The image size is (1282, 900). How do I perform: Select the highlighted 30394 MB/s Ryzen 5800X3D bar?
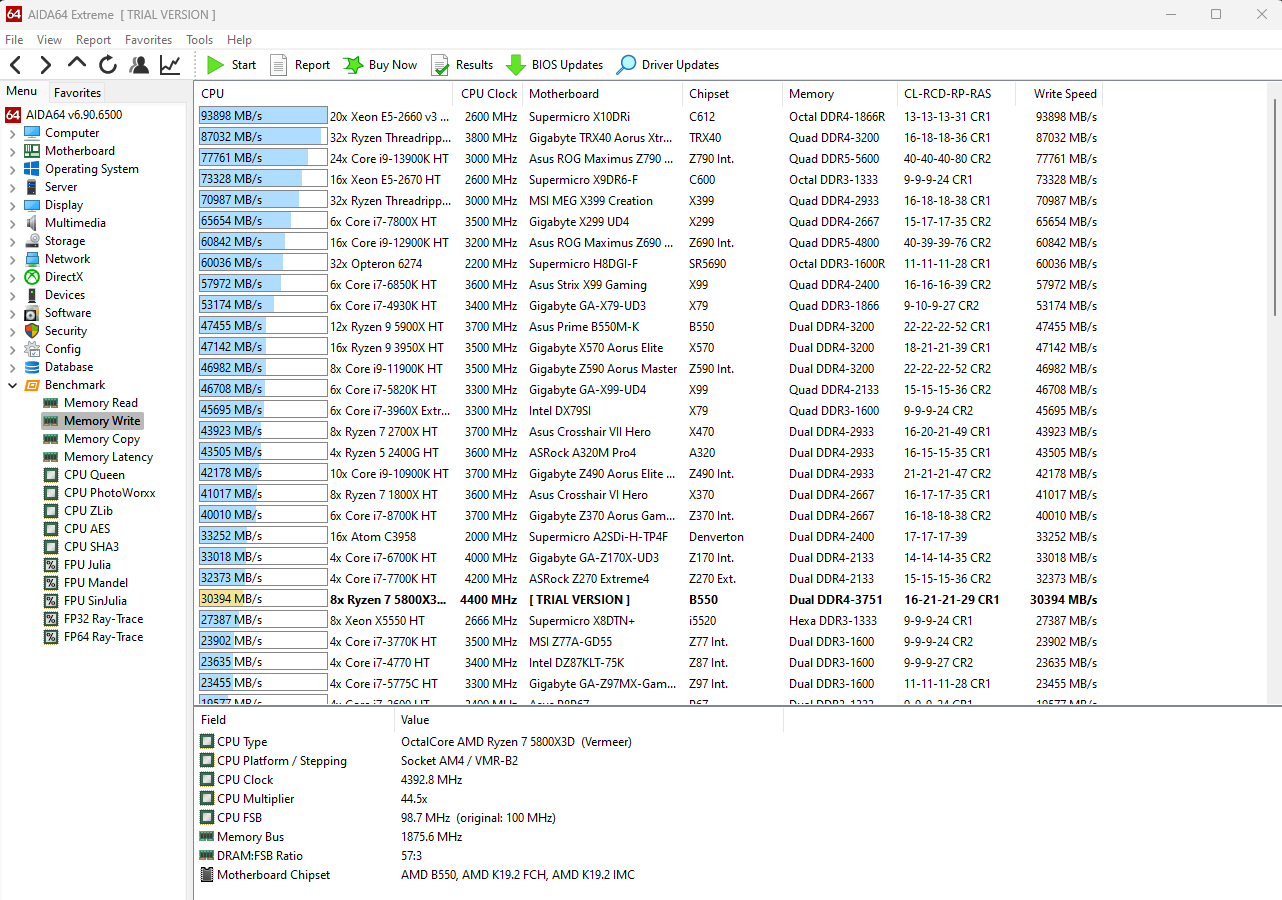pos(263,599)
